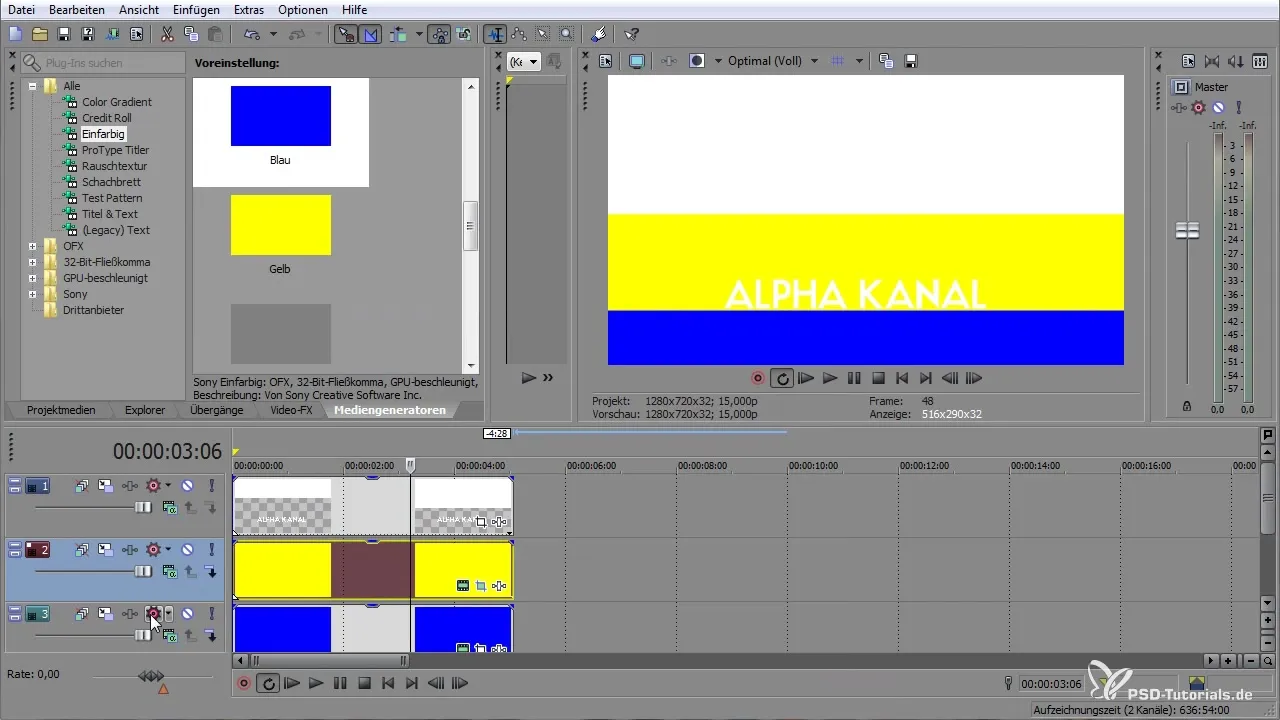Switch to the Video-FX tab
This screenshot has height=720, width=1280.
(292, 410)
